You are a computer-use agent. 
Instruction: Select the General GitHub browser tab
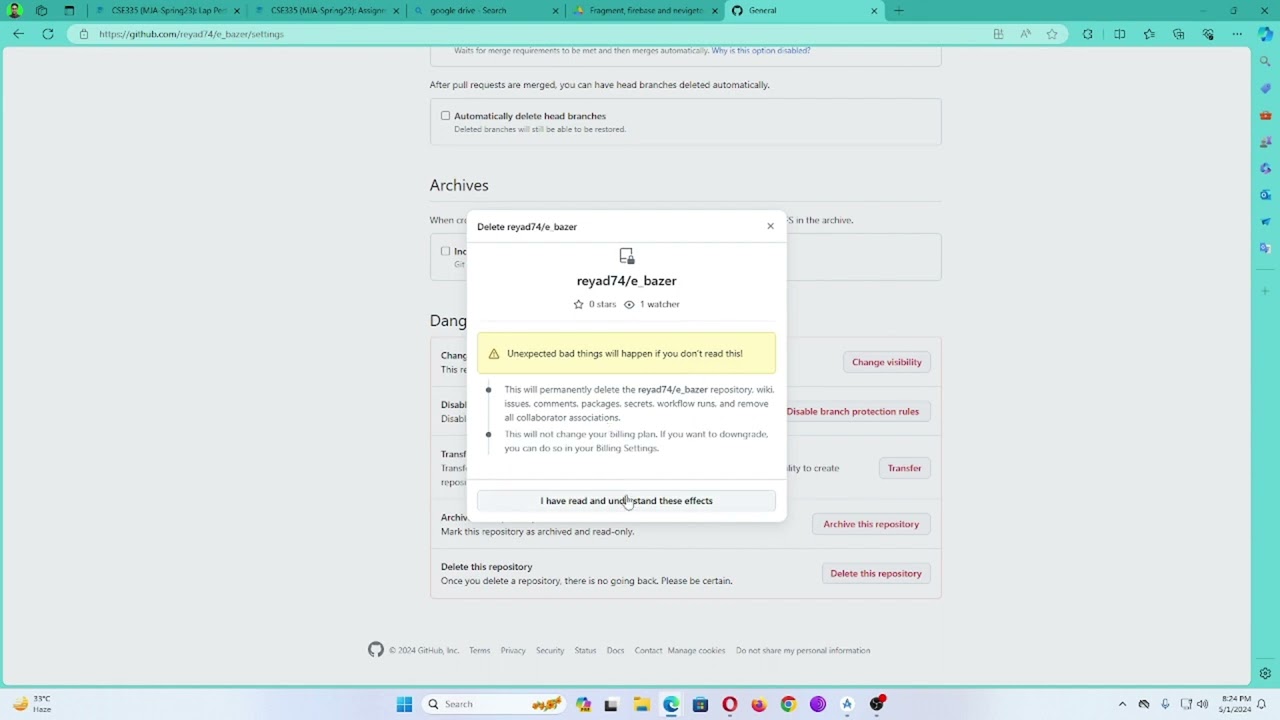click(804, 10)
